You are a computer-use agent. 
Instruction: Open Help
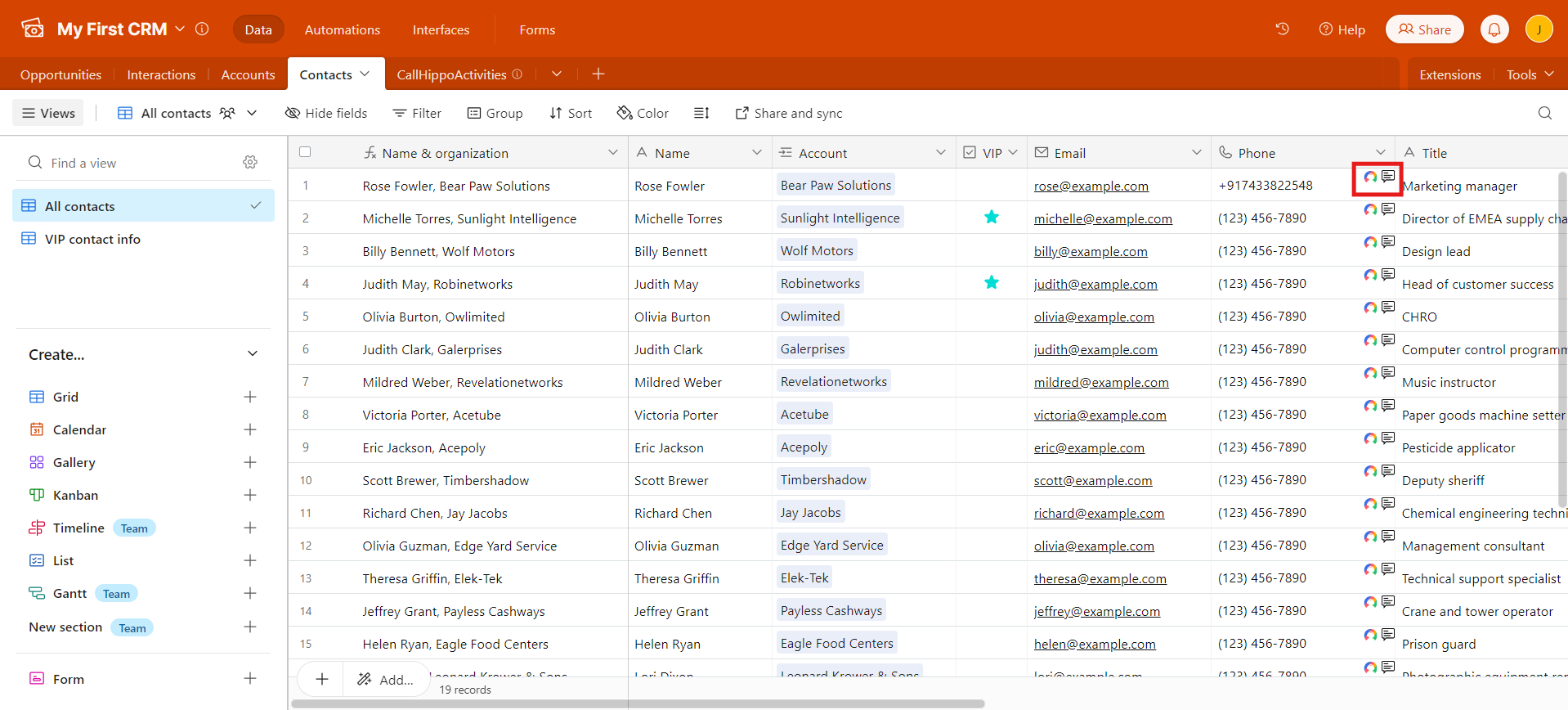pos(1342,29)
